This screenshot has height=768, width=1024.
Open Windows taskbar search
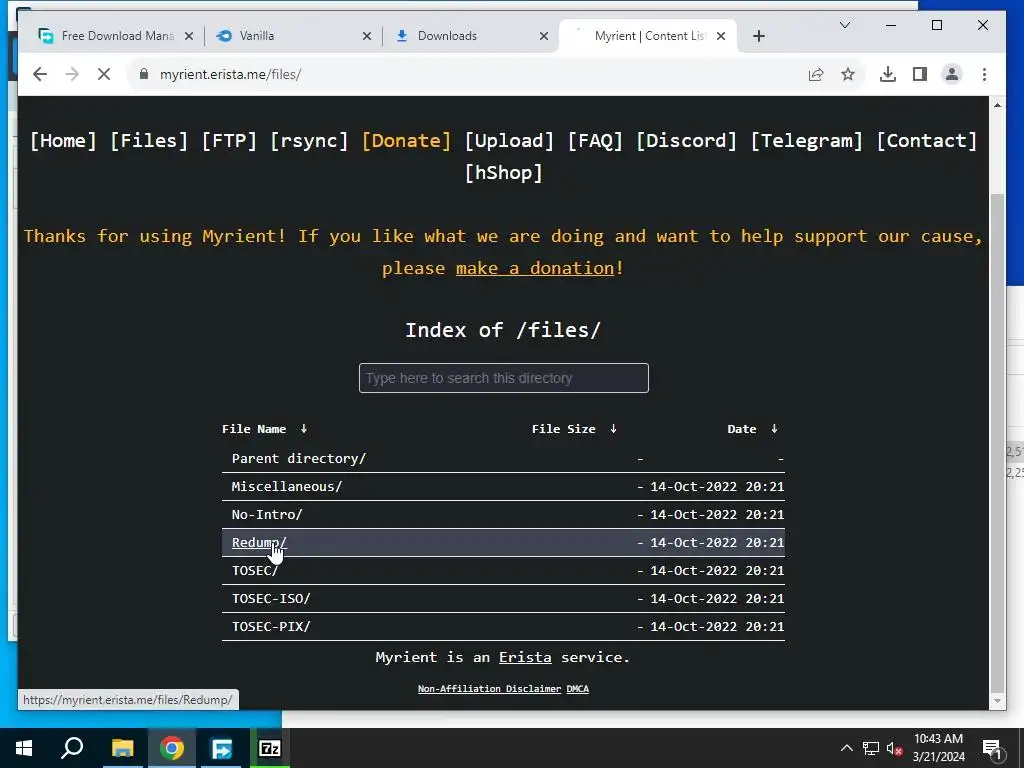point(72,748)
